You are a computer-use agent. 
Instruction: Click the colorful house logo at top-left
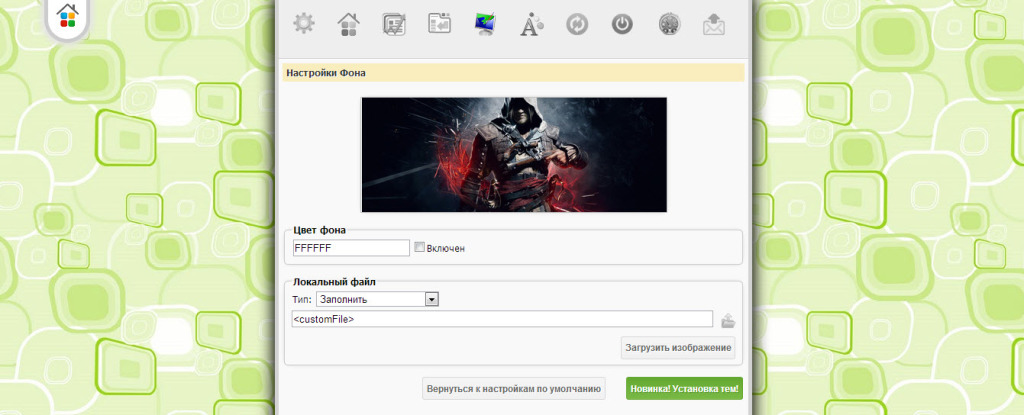(x=67, y=16)
